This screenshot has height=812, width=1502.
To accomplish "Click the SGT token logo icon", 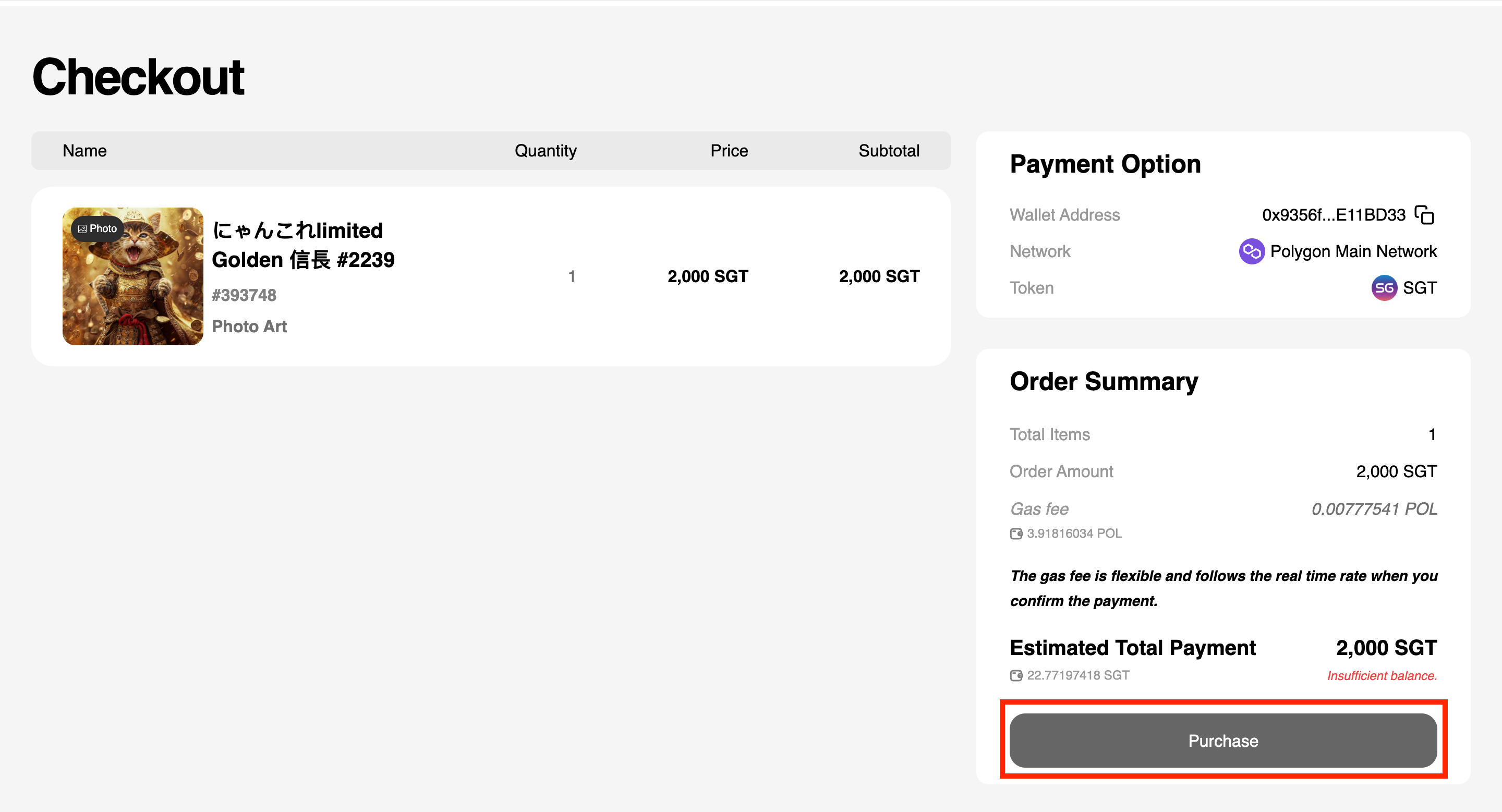I will [1384, 287].
